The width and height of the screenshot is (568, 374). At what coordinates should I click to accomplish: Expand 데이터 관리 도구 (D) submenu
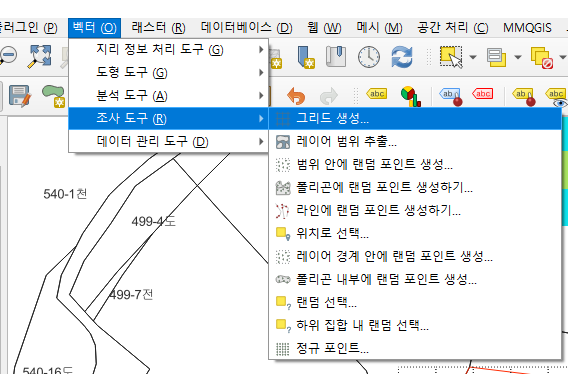point(168,141)
